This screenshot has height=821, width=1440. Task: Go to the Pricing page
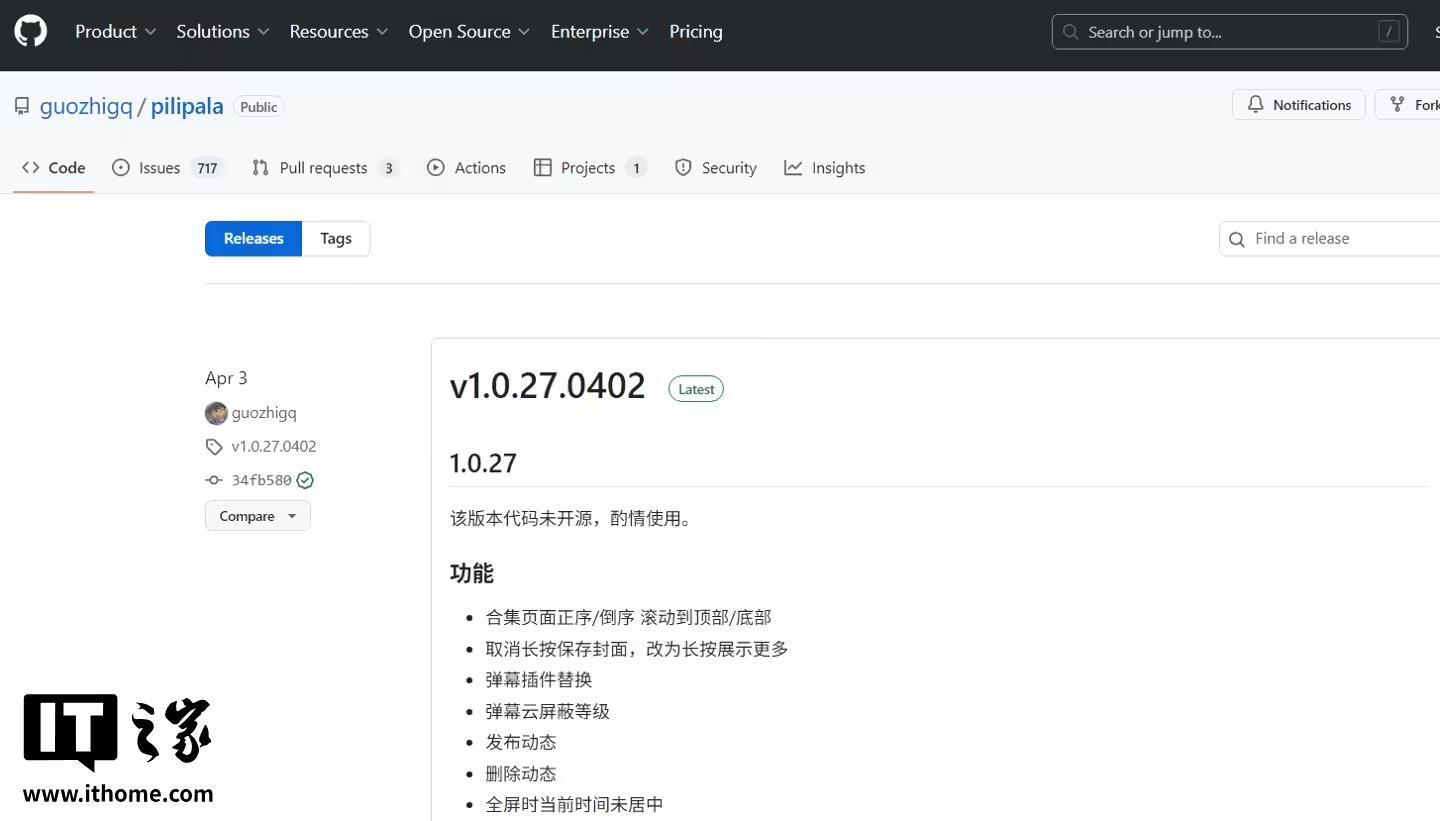tap(696, 32)
